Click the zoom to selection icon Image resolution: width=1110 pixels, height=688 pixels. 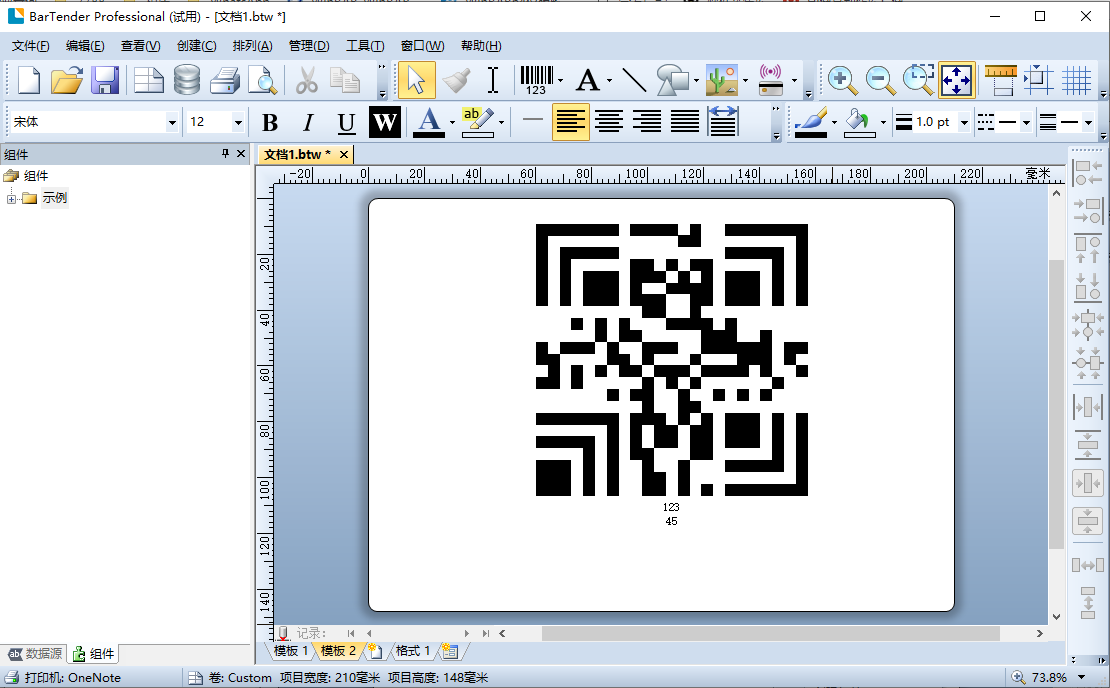coord(918,79)
